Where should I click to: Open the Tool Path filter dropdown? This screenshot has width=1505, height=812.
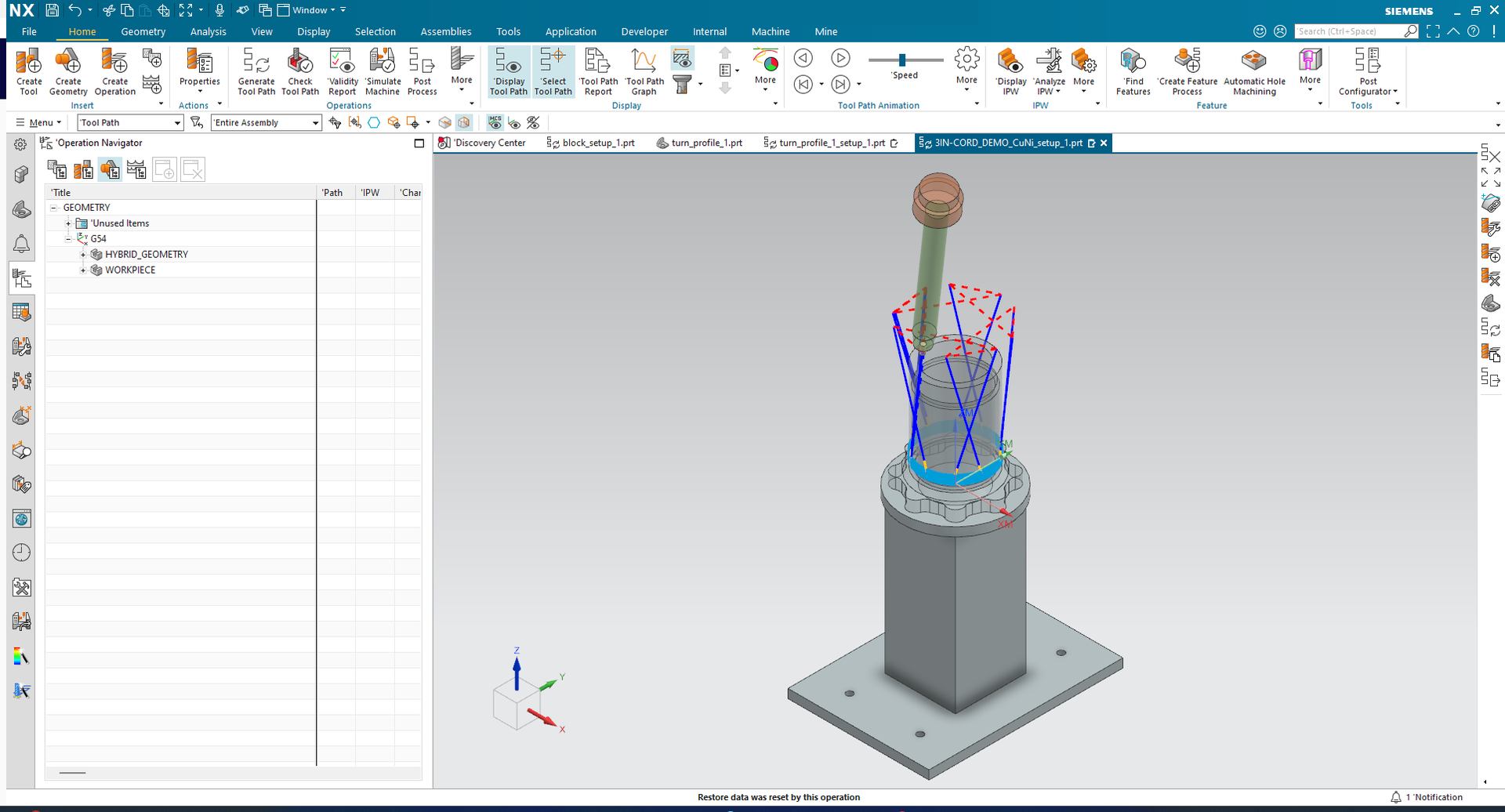tap(177, 123)
